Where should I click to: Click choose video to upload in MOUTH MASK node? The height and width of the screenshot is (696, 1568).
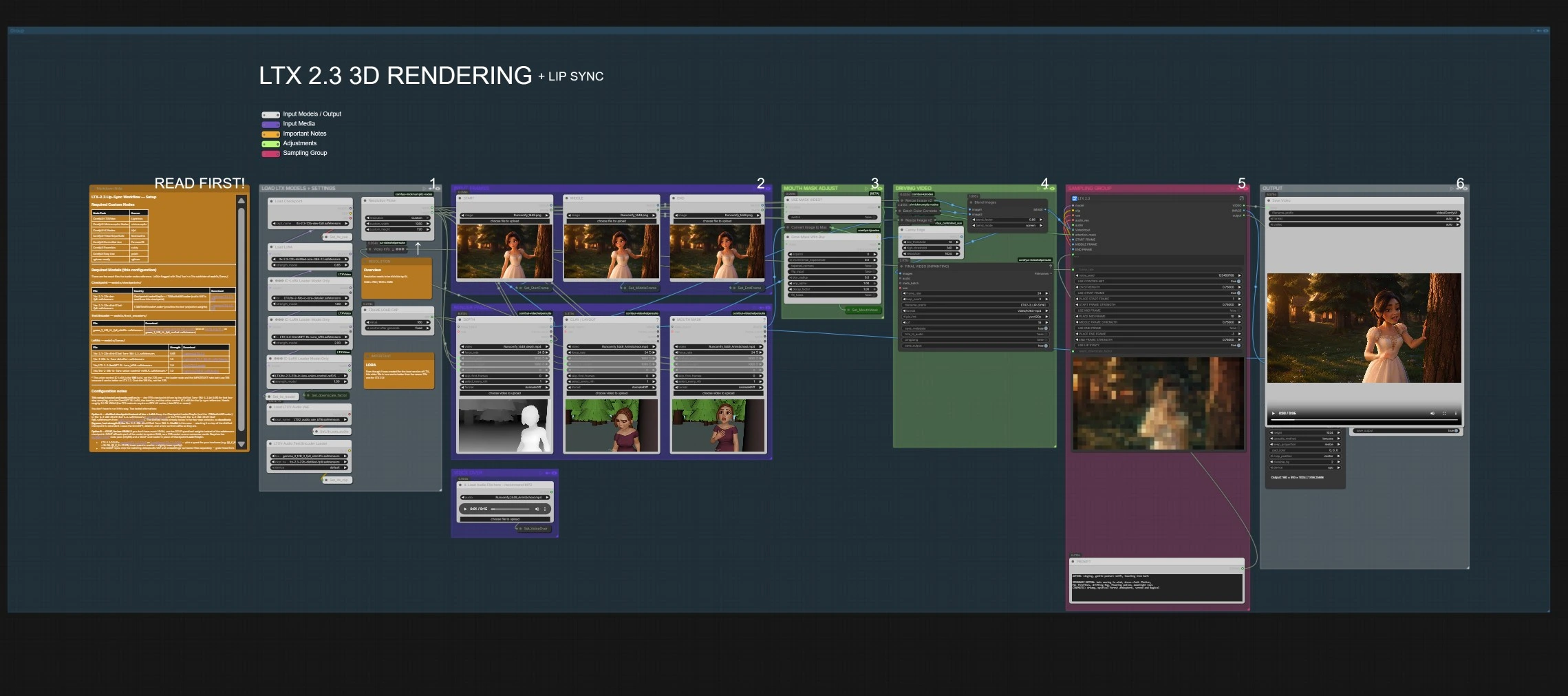coord(718,393)
